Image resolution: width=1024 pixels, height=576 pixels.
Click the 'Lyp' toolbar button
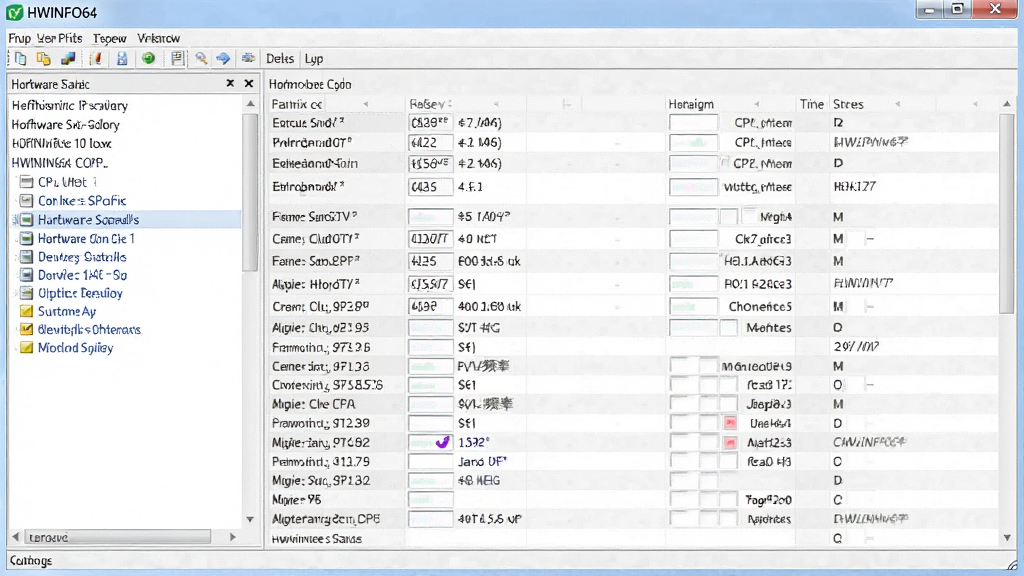(x=313, y=59)
